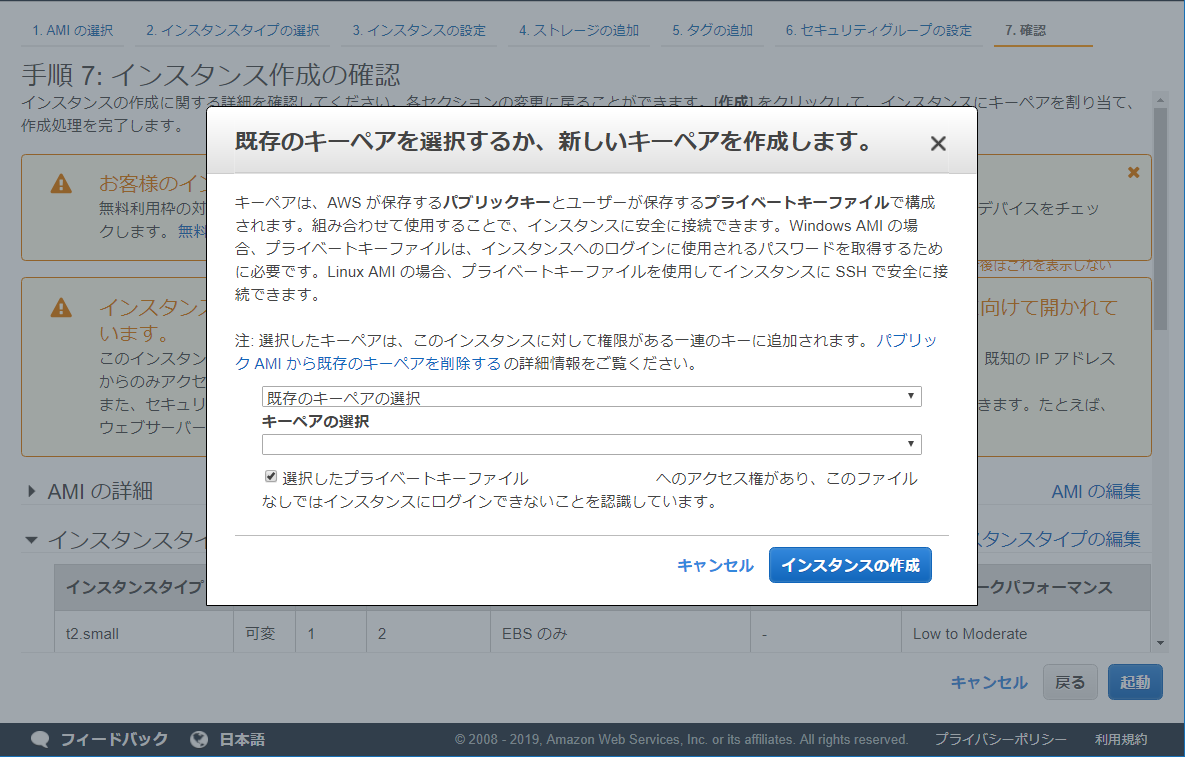
Task: Open the 5. タグの追加 tab
Action: click(x=712, y=30)
